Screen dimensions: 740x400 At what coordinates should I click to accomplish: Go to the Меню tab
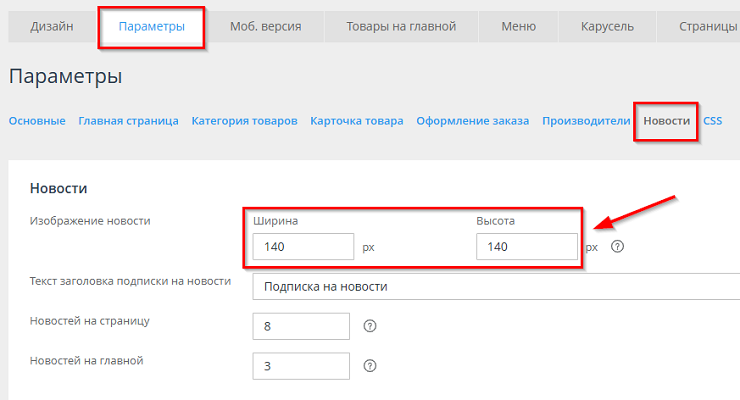[526, 27]
